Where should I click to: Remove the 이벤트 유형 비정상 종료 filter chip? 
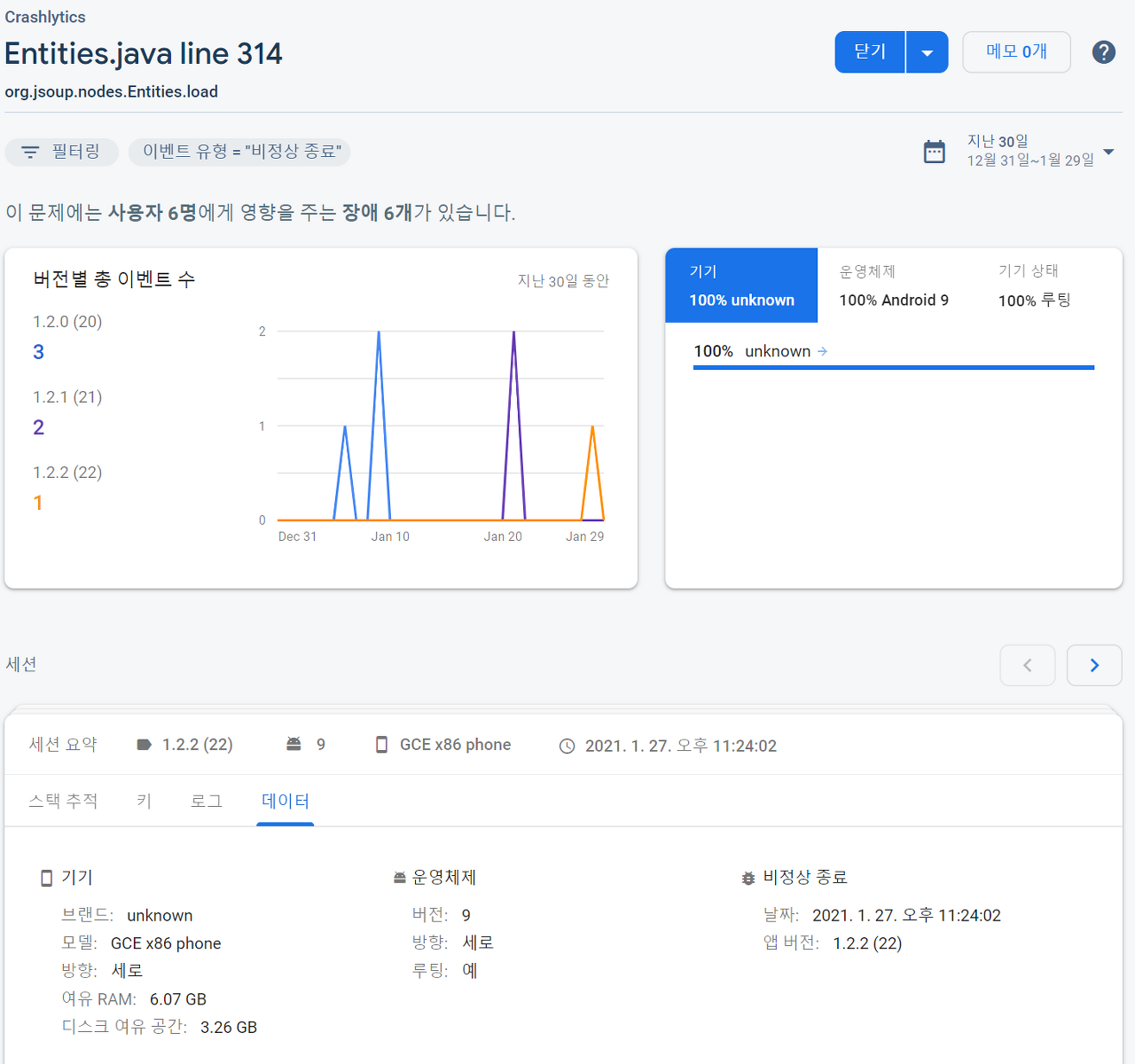pos(240,152)
